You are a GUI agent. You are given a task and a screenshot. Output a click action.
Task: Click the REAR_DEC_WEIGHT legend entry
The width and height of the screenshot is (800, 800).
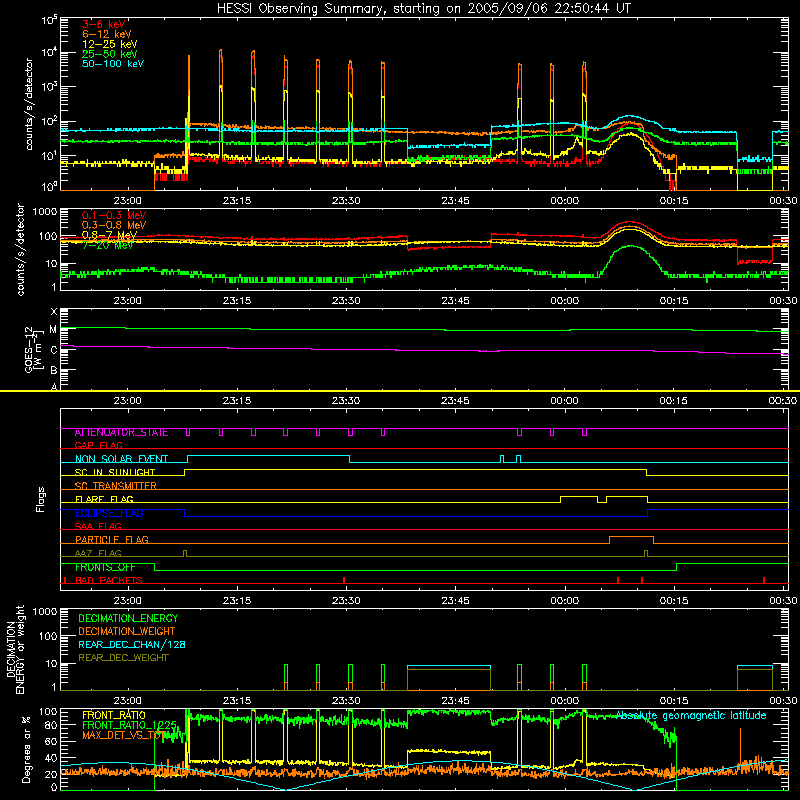(x=123, y=658)
